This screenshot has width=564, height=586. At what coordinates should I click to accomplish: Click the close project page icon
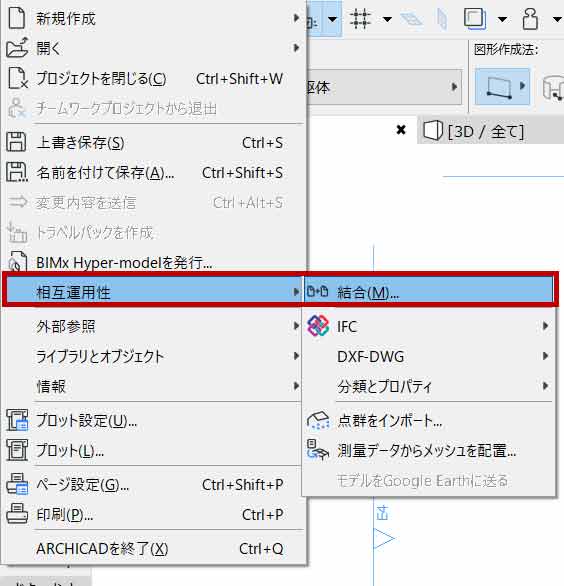18,78
